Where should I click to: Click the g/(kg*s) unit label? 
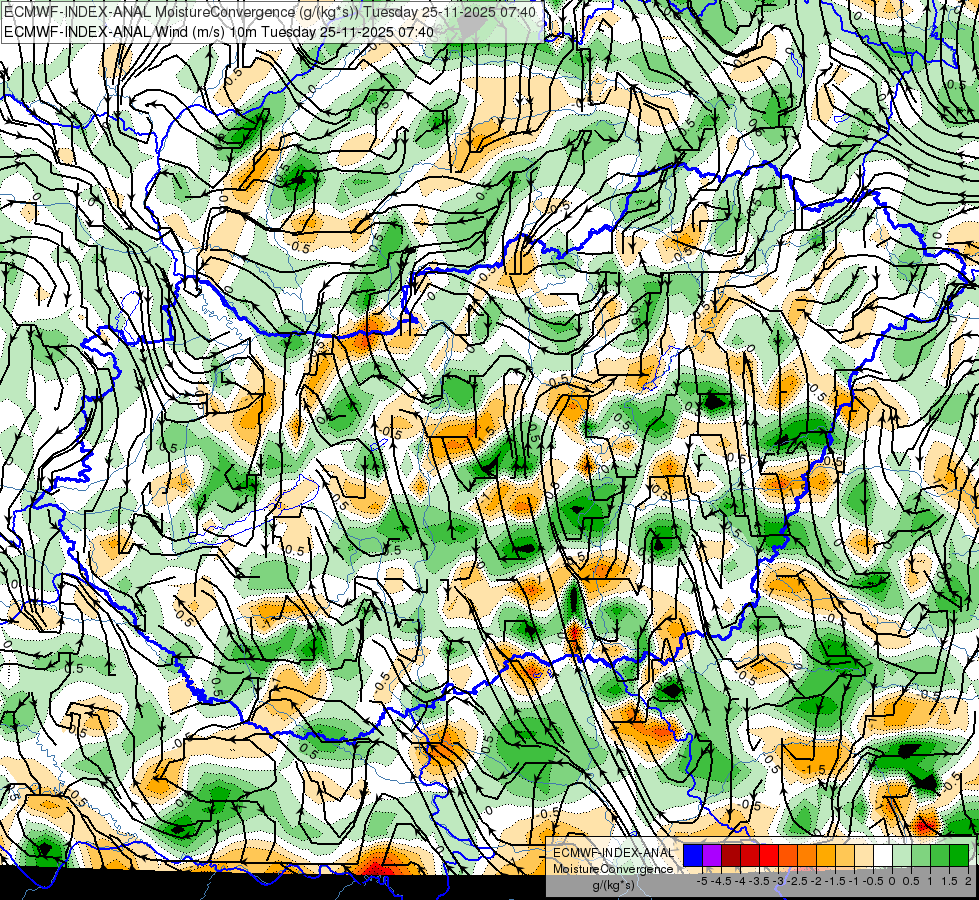[613, 885]
